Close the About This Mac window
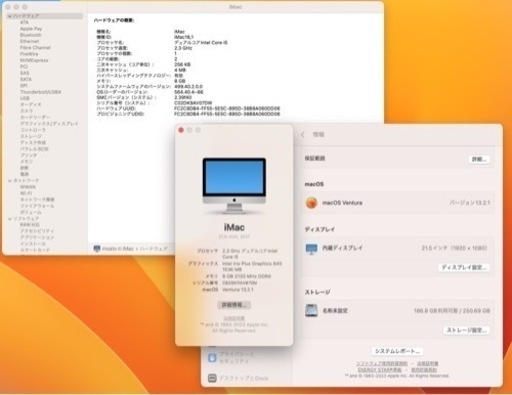The width and height of the screenshot is (512, 395). point(181,130)
